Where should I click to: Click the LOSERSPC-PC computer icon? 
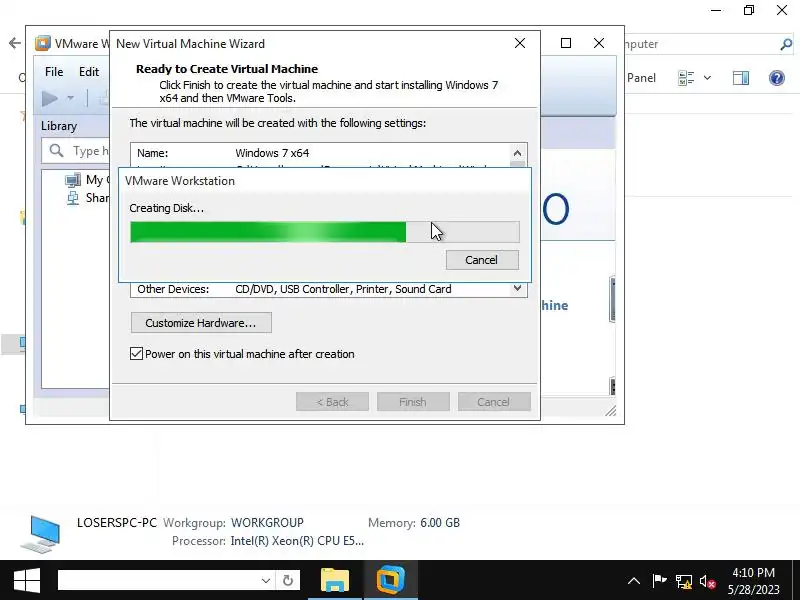41,534
